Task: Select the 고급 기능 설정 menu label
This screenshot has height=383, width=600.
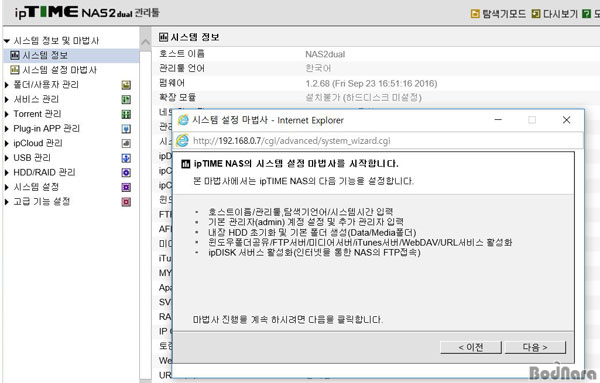Action: 42,201
